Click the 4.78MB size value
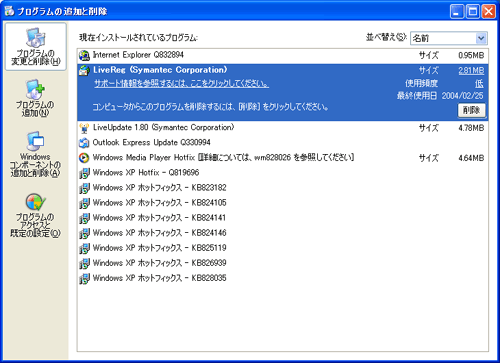 (471, 128)
